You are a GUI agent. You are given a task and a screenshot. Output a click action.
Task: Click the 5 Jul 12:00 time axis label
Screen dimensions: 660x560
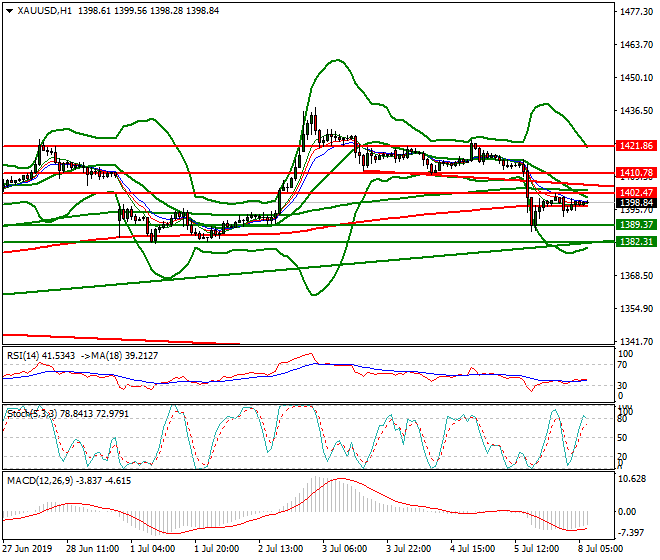pos(537,549)
